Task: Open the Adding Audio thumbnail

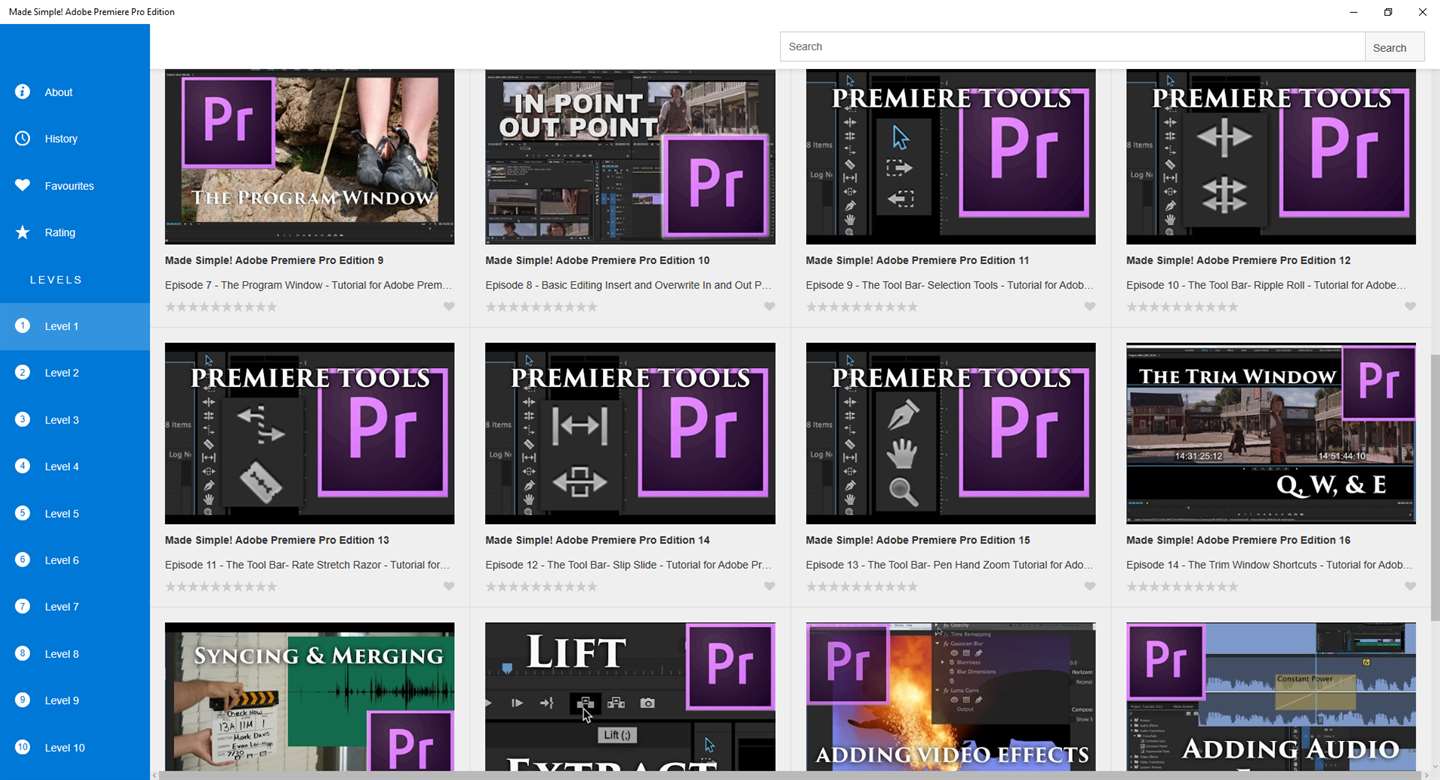Action: 1271,696
